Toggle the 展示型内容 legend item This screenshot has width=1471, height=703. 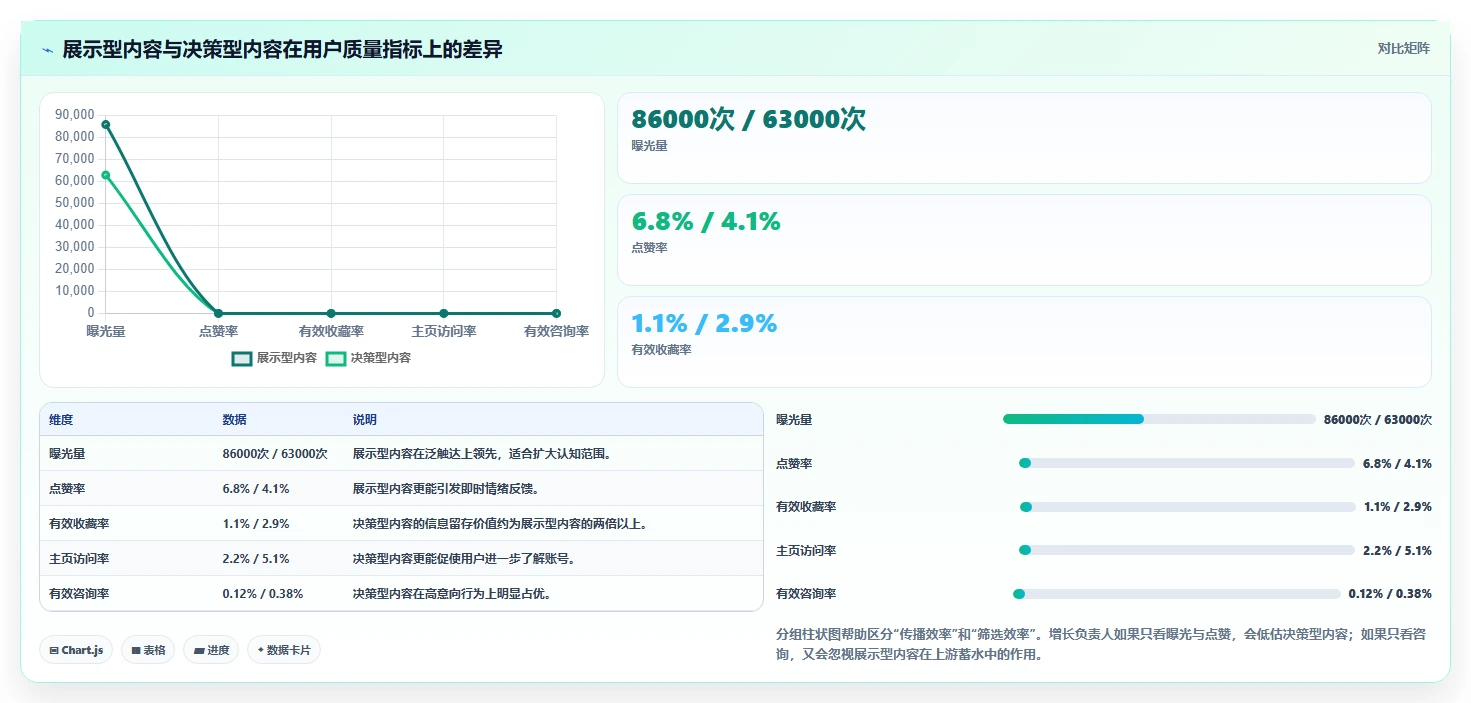274,358
